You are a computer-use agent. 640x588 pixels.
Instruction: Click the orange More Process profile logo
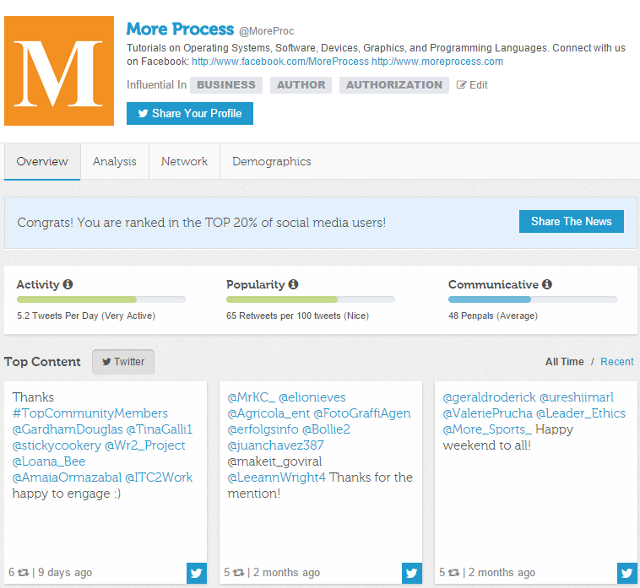click(59, 70)
